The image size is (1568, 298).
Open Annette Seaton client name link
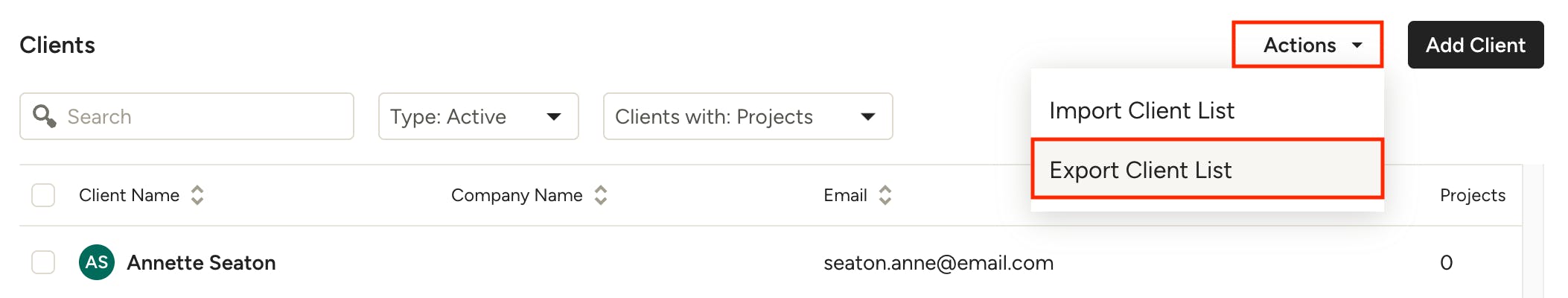tap(201, 263)
